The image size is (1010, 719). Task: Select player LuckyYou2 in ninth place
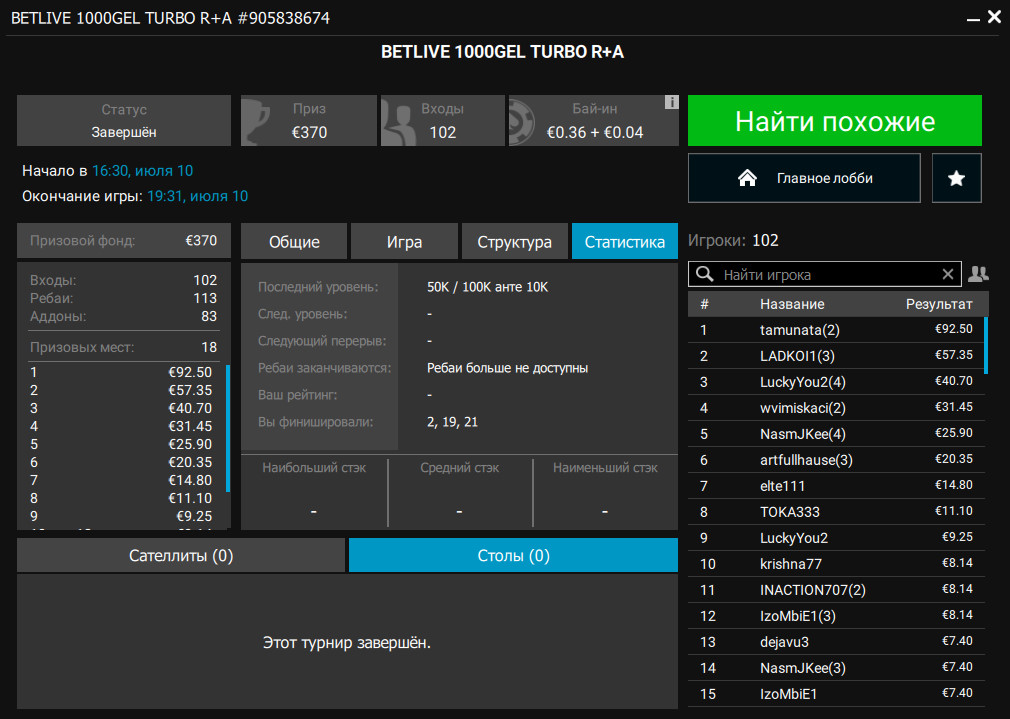[836, 538]
